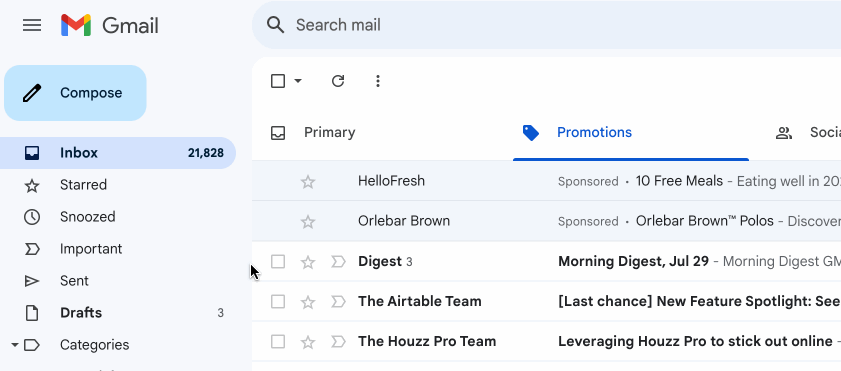
Task: Star The Airtable Team email
Action: [x=307, y=302]
